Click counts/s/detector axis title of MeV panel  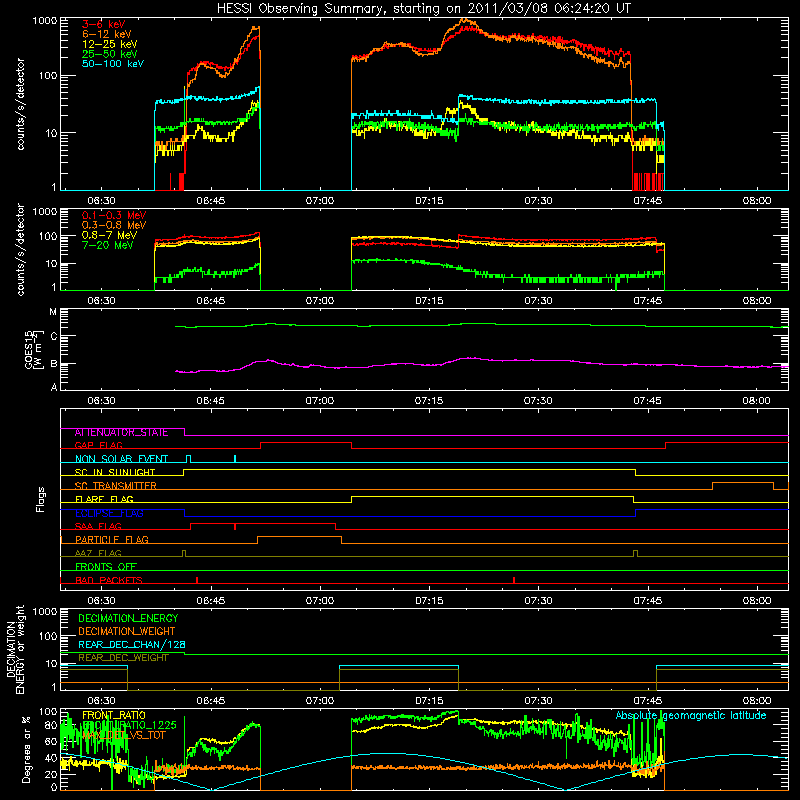click(x=20, y=250)
